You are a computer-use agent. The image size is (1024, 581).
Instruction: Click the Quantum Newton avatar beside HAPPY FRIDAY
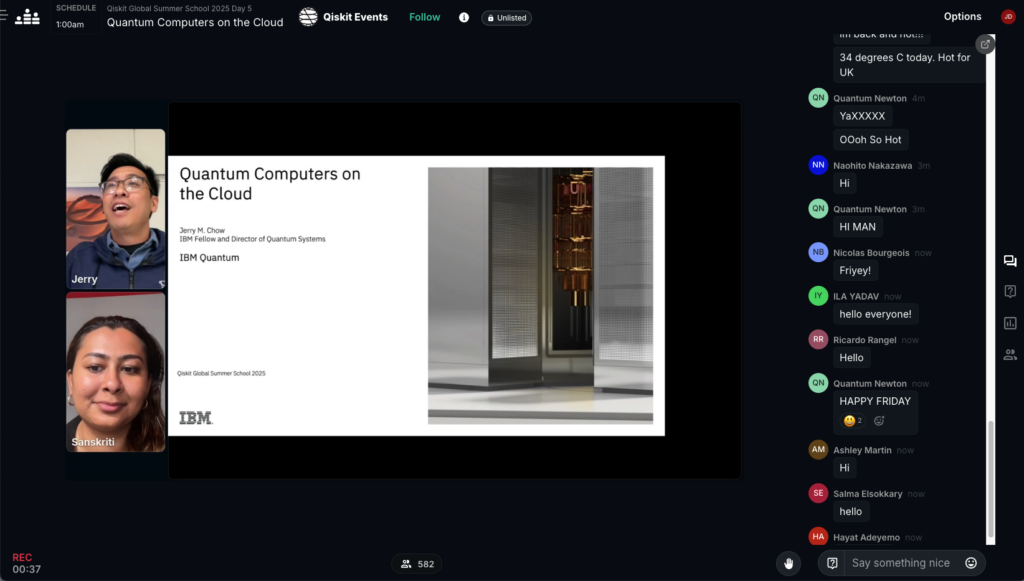click(x=818, y=383)
